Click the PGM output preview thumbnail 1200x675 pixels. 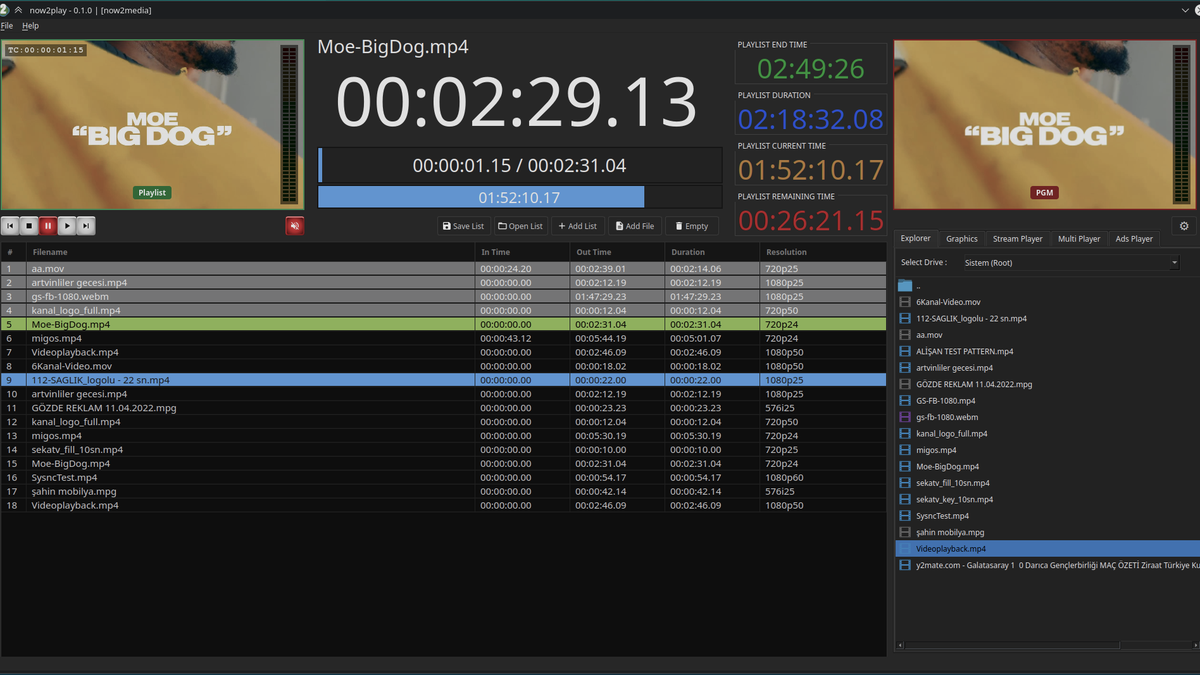coord(1045,125)
